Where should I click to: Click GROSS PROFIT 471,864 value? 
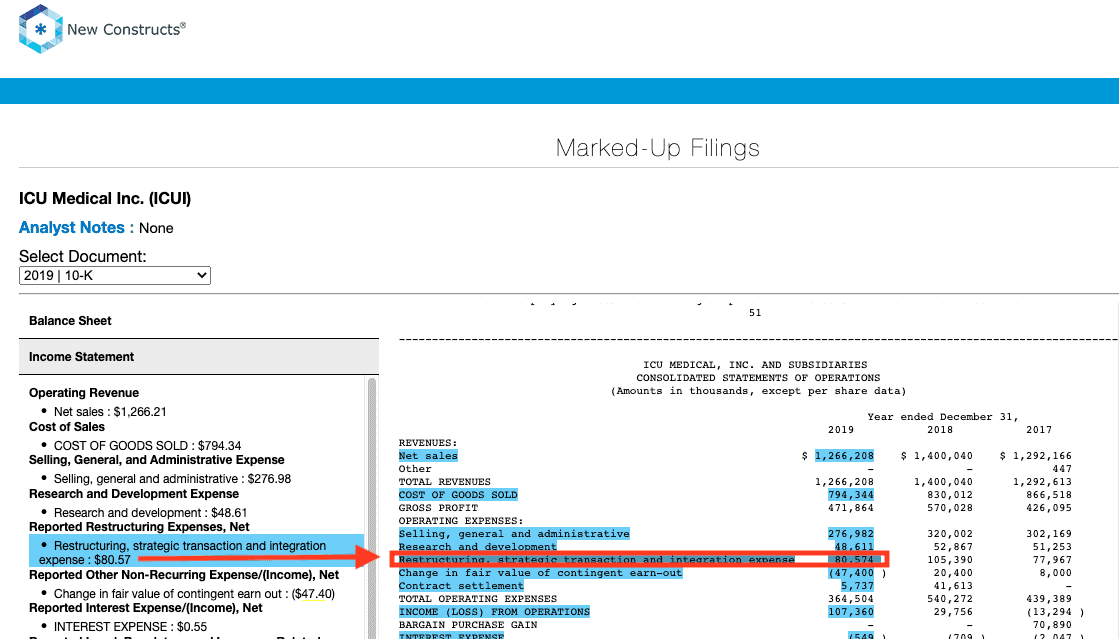pyautogui.click(x=851, y=508)
